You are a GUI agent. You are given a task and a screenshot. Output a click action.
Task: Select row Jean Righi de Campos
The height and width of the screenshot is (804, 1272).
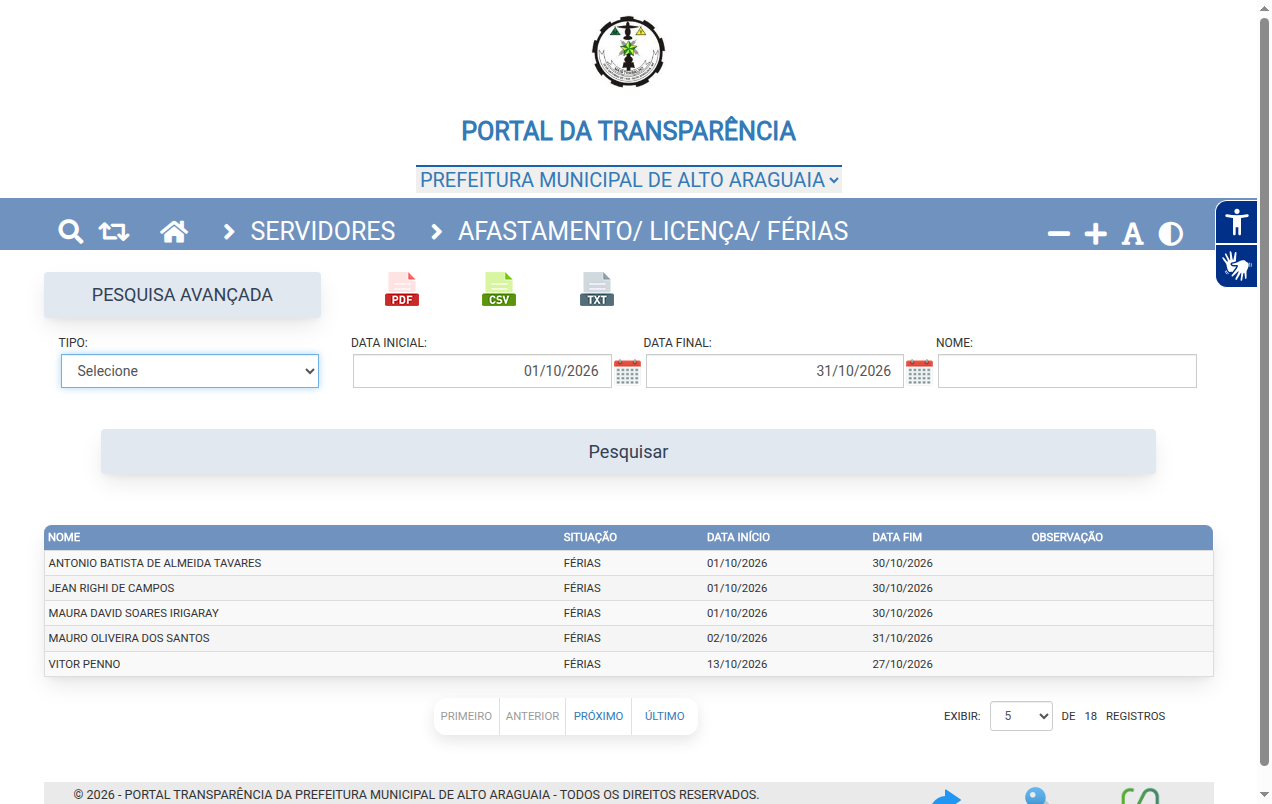pos(628,588)
